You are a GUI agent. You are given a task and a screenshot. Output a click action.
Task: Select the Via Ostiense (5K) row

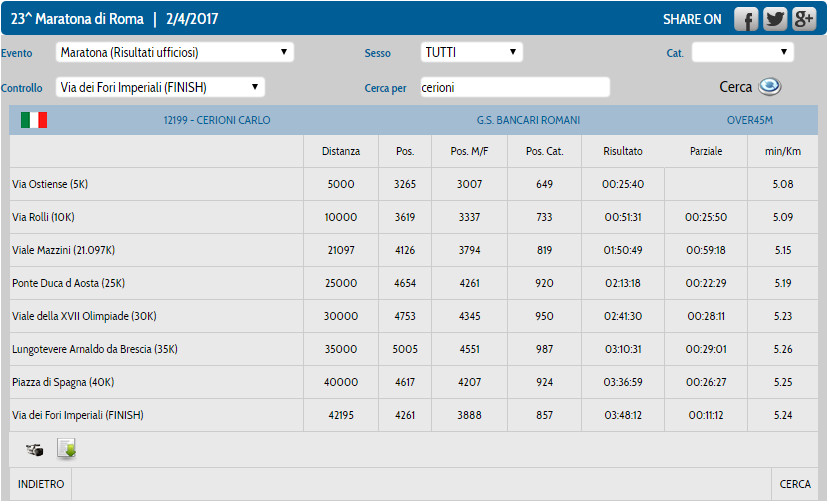coord(50,184)
